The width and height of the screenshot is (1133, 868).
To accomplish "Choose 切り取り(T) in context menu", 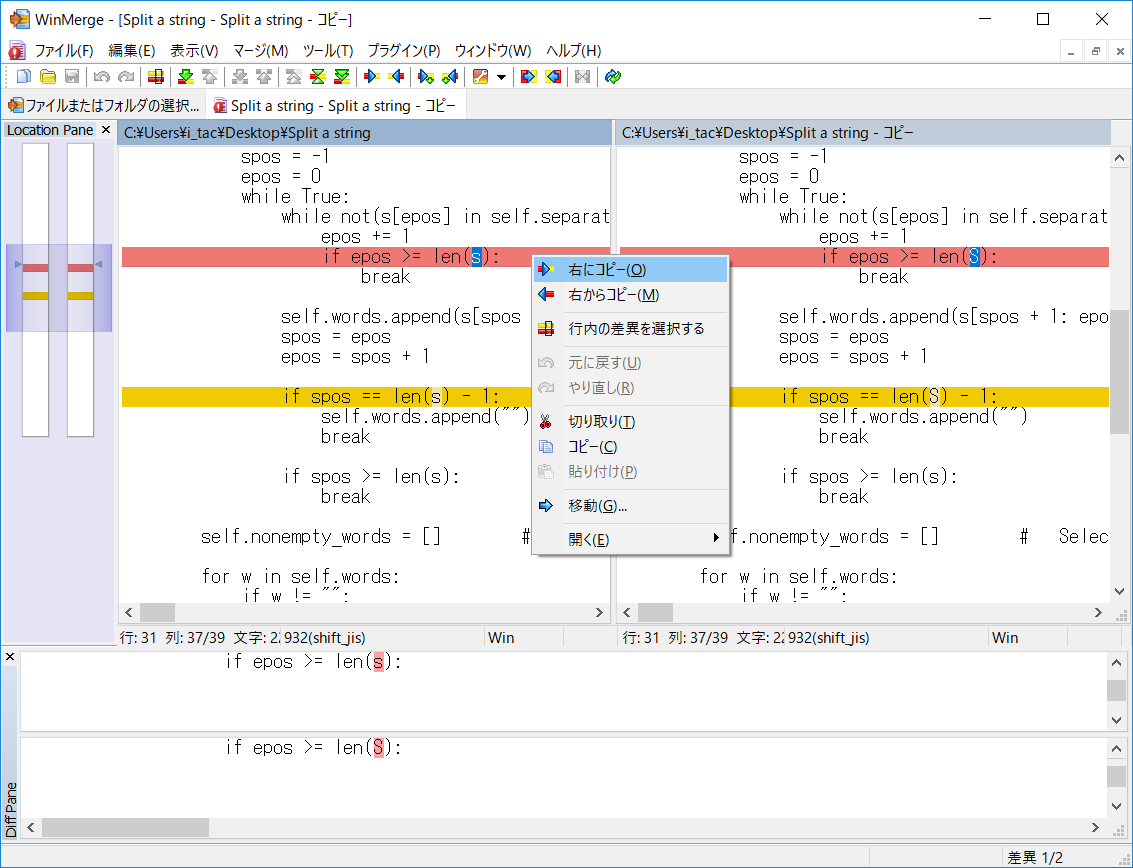I will tap(630, 421).
